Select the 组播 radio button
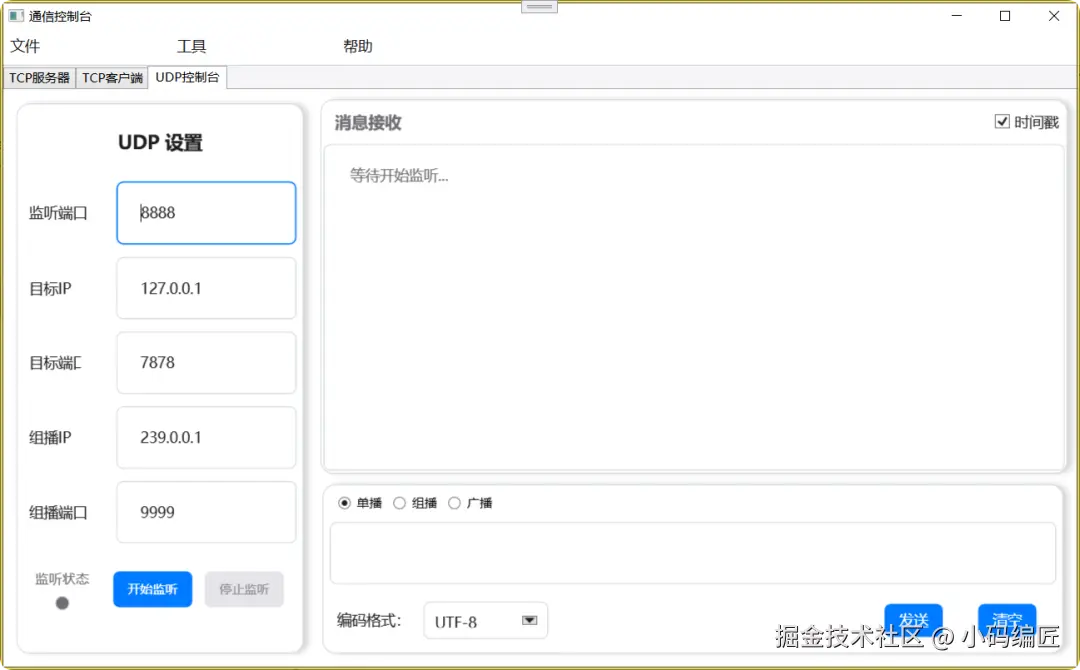The image size is (1080, 670). (x=399, y=503)
